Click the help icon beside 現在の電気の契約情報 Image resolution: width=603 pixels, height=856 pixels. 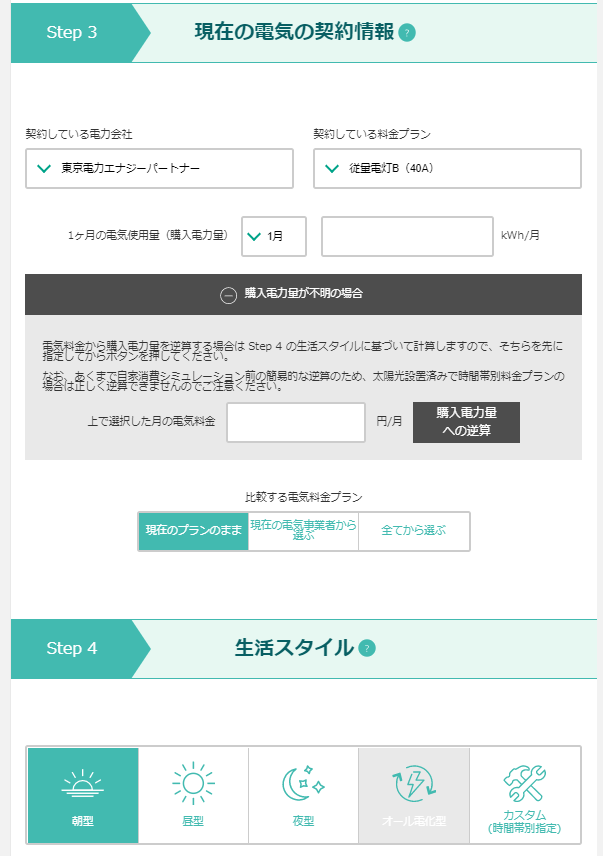[x=407, y=33]
